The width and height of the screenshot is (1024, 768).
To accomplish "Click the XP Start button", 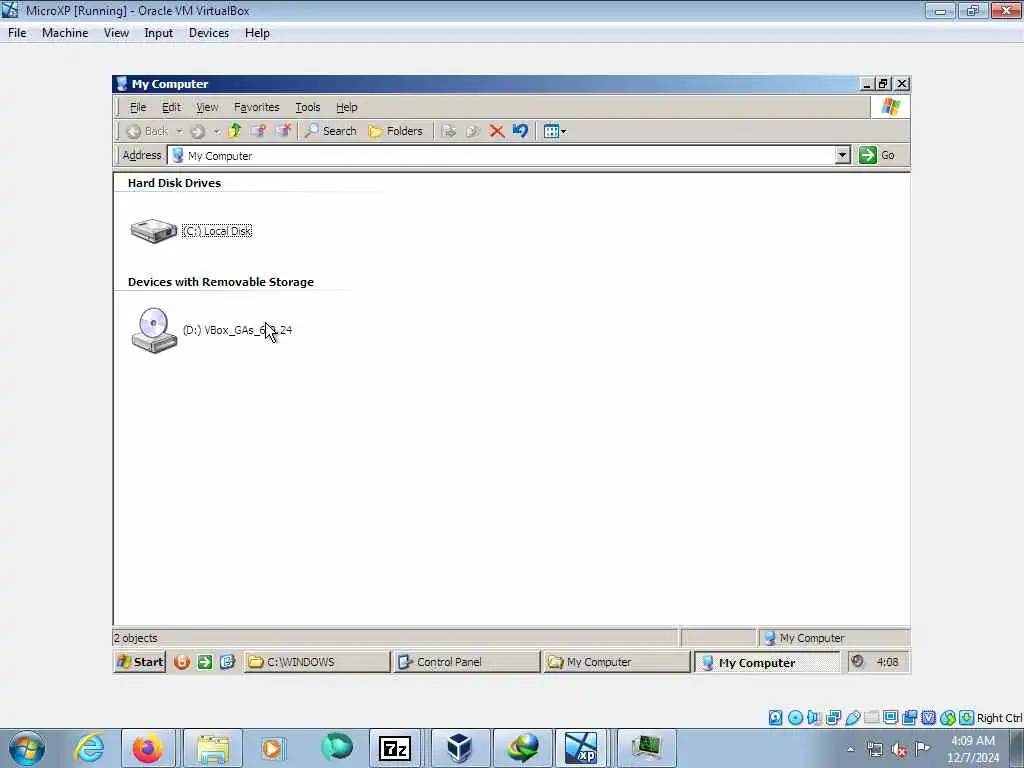I will coord(140,662).
